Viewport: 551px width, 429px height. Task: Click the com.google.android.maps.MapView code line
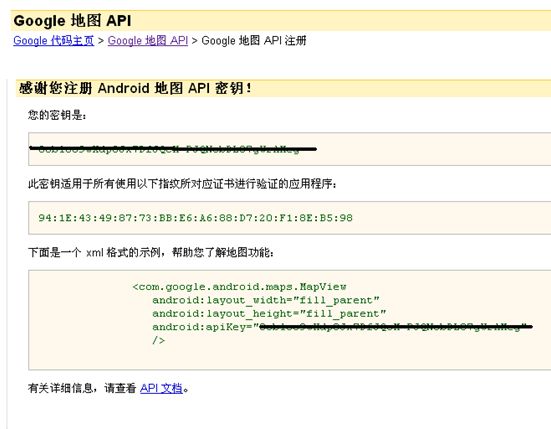(239, 287)
